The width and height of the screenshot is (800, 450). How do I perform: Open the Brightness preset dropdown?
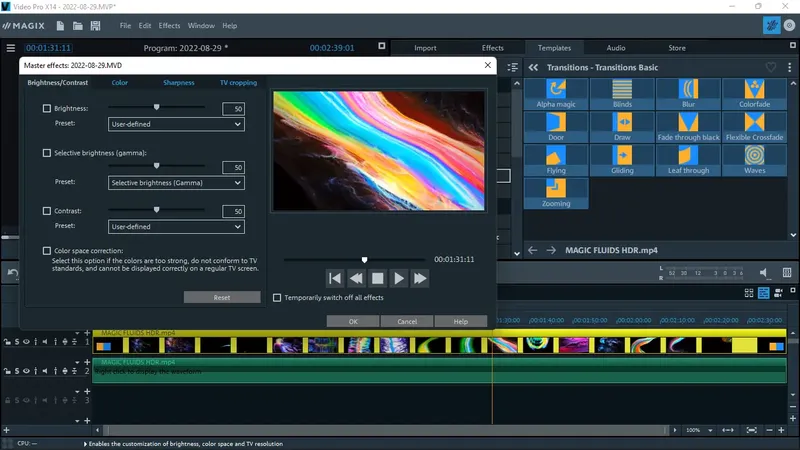[176, 125]
